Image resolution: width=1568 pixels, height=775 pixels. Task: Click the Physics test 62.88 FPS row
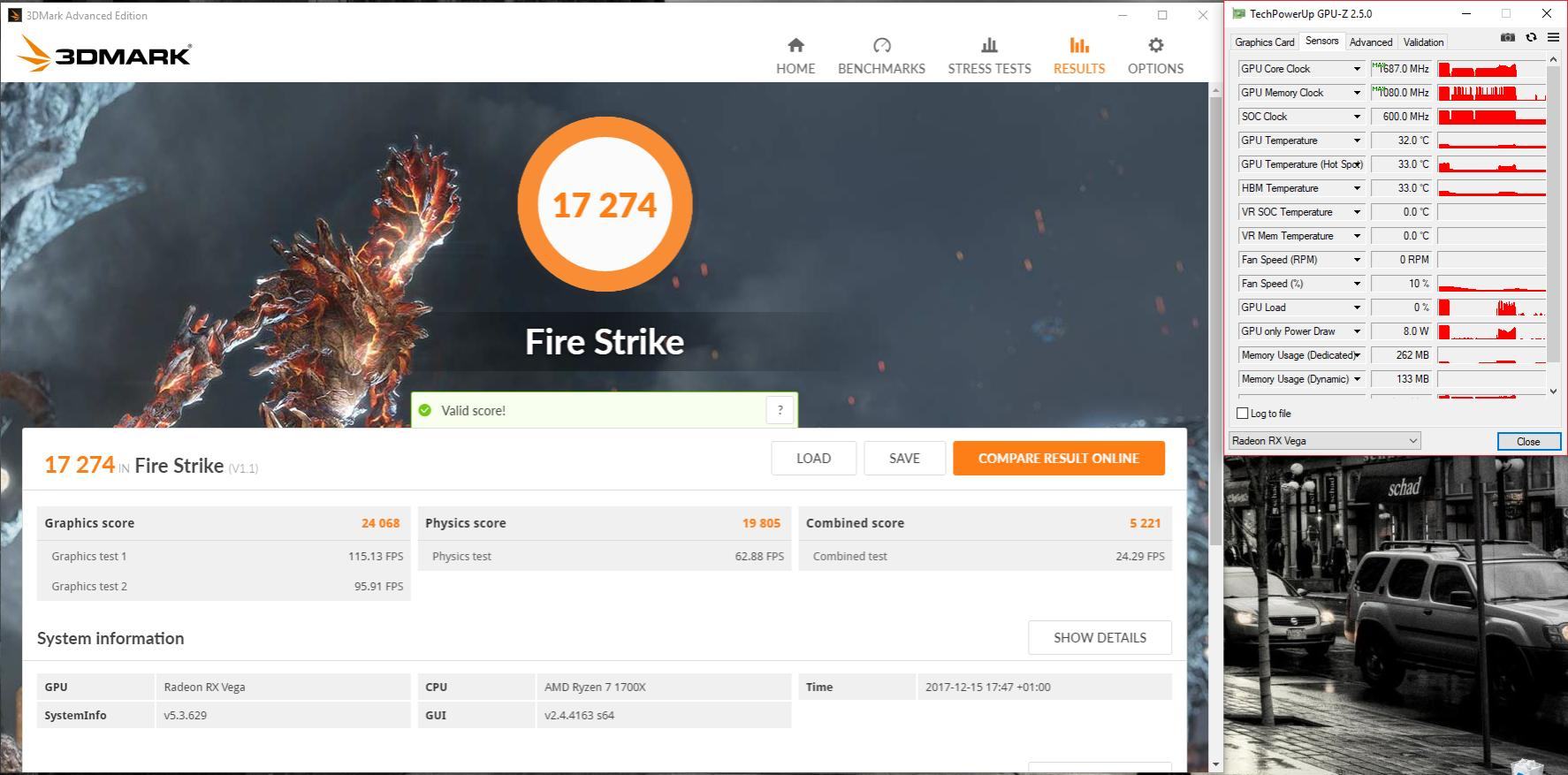point(605,556)
